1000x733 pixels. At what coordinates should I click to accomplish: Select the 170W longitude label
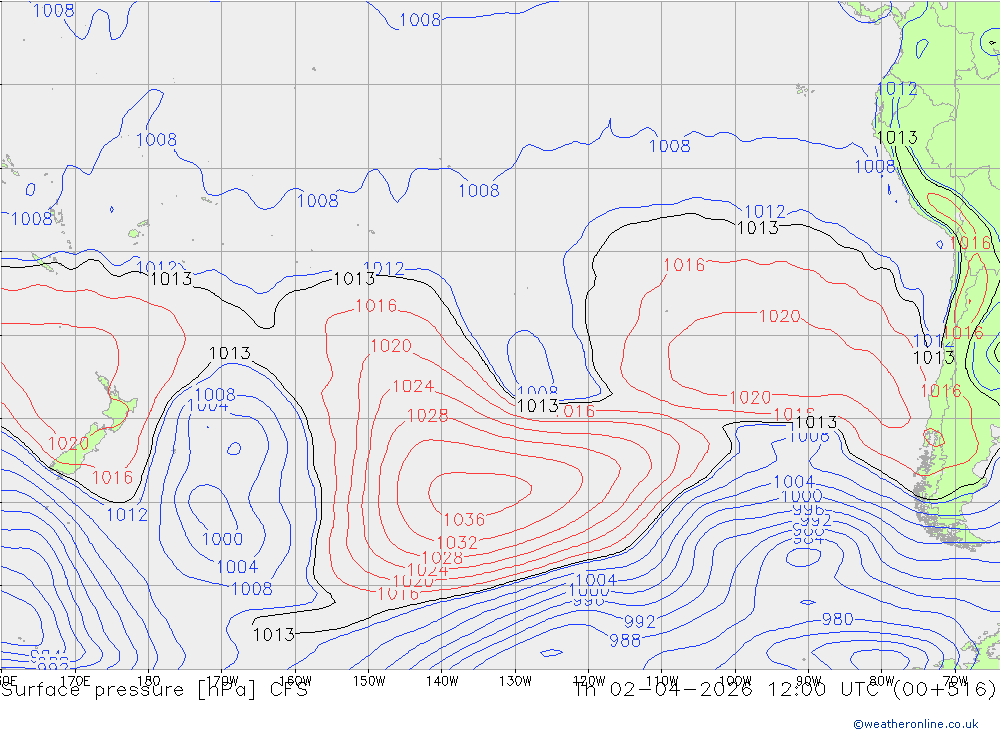[222, 681]
